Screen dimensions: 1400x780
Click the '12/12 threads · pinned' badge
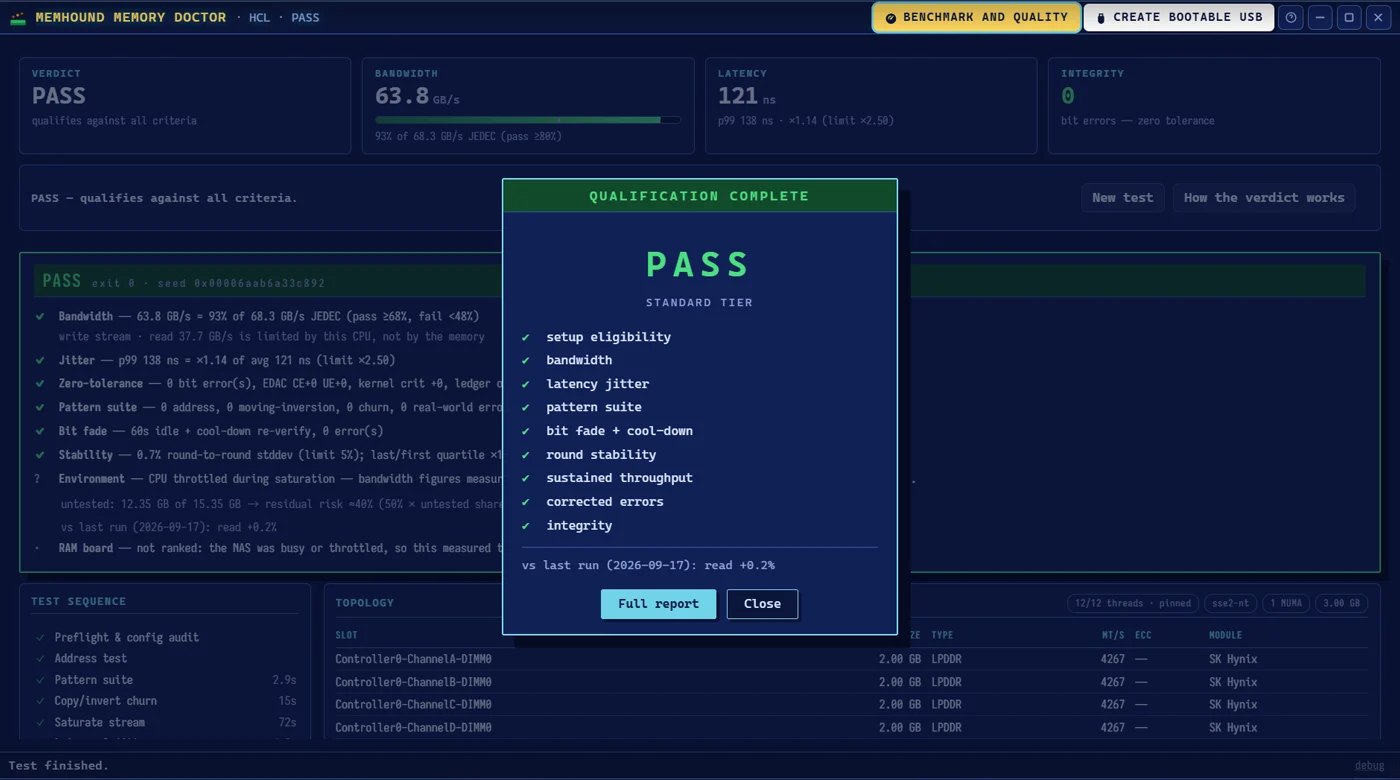tap(1133, 603)
